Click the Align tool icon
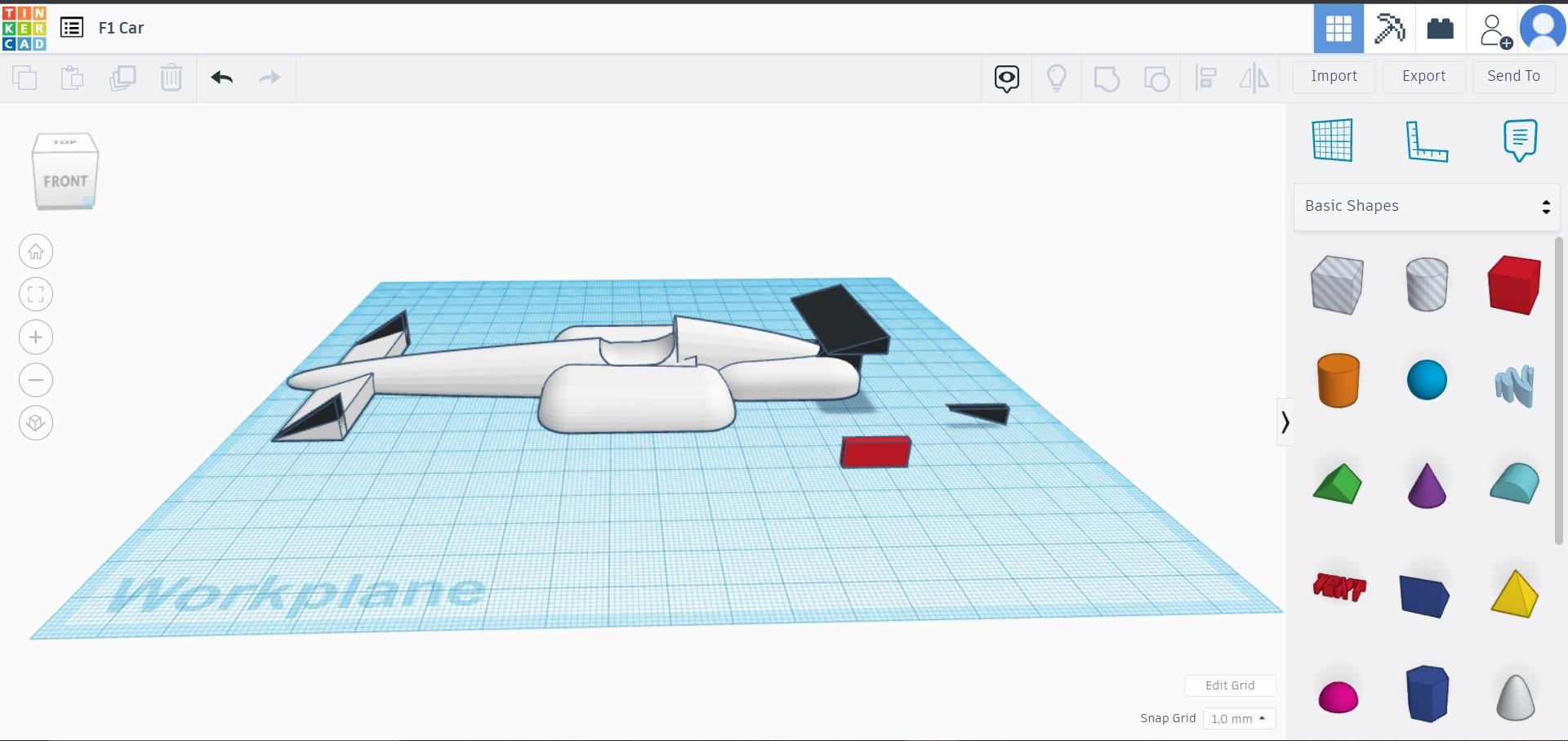Viewport: 1568px width, 741px height. [x=1205, y=78]
